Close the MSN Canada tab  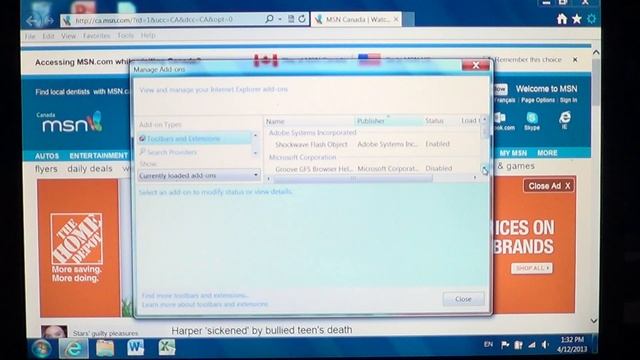click(x=396, y=19)
